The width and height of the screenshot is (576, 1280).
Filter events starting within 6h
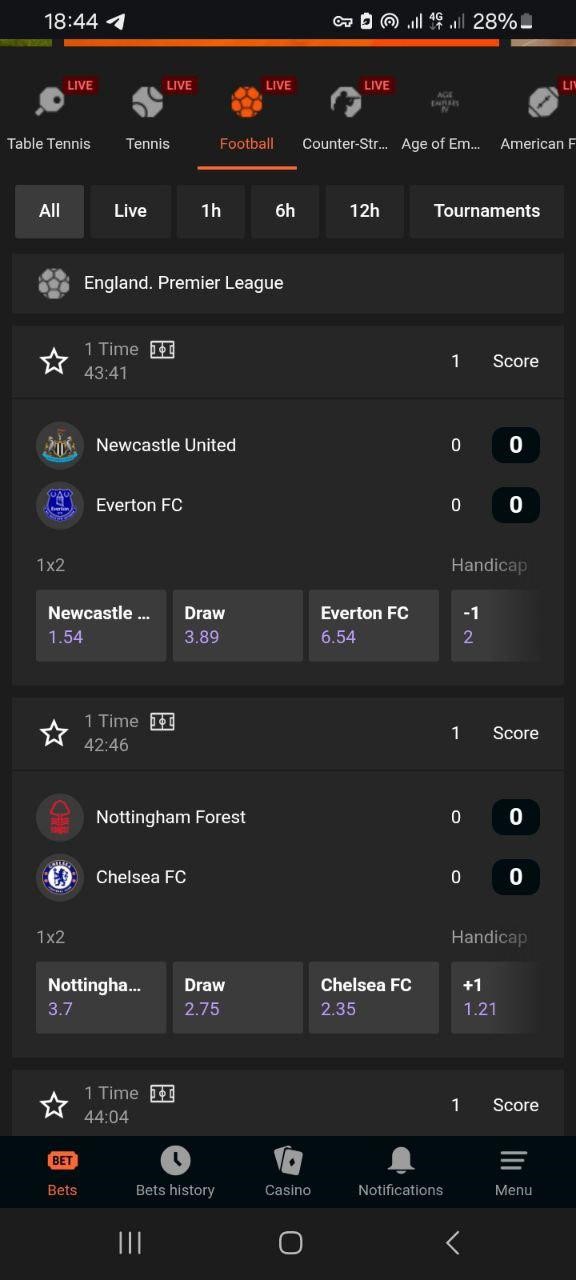[285, 211]
